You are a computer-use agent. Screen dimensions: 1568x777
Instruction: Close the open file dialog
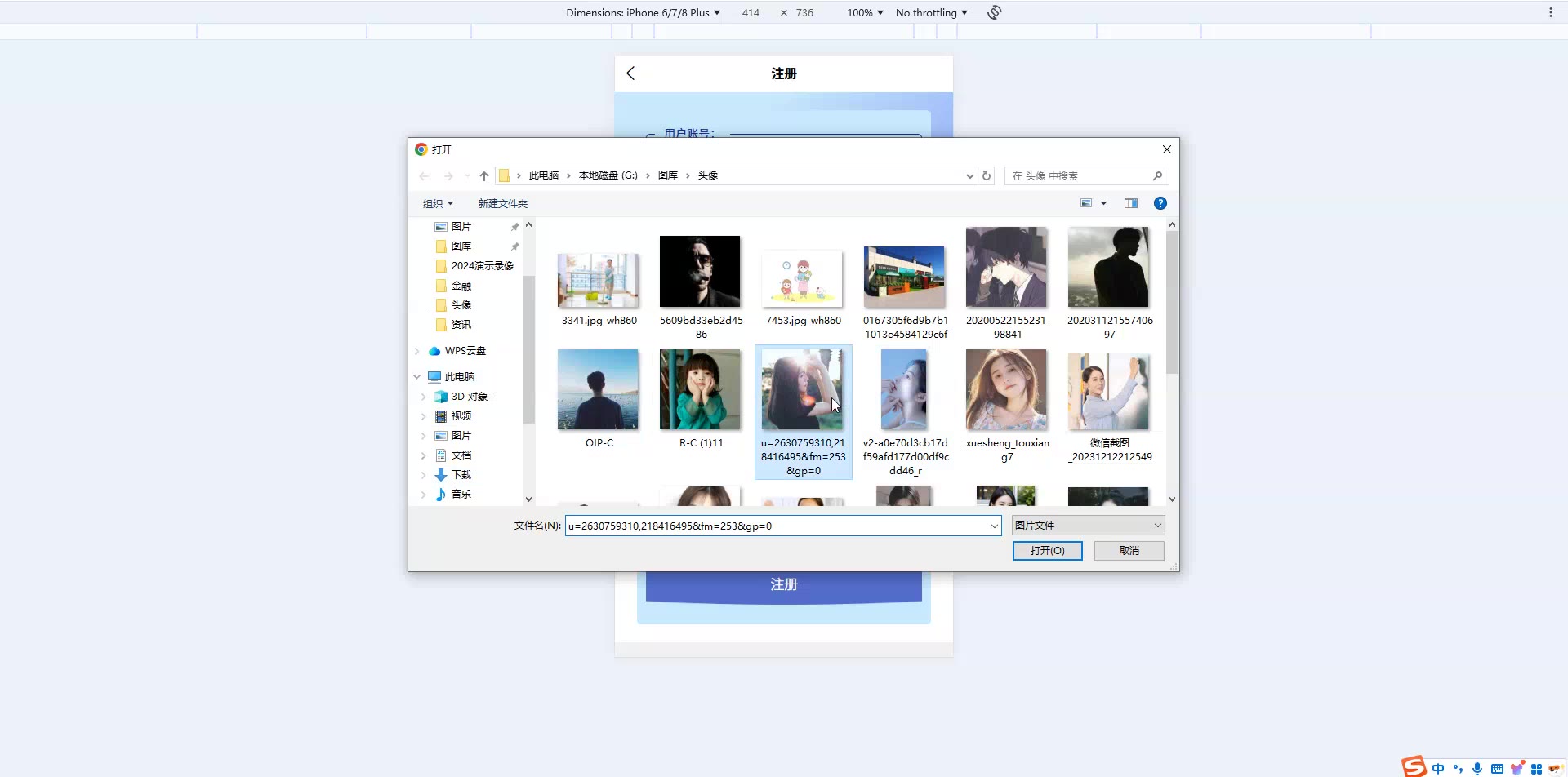tap(1166, 149)
